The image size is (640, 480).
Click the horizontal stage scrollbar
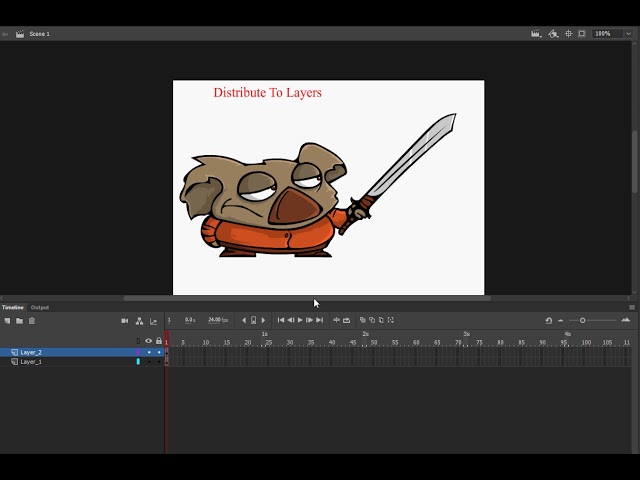point(307,298)
